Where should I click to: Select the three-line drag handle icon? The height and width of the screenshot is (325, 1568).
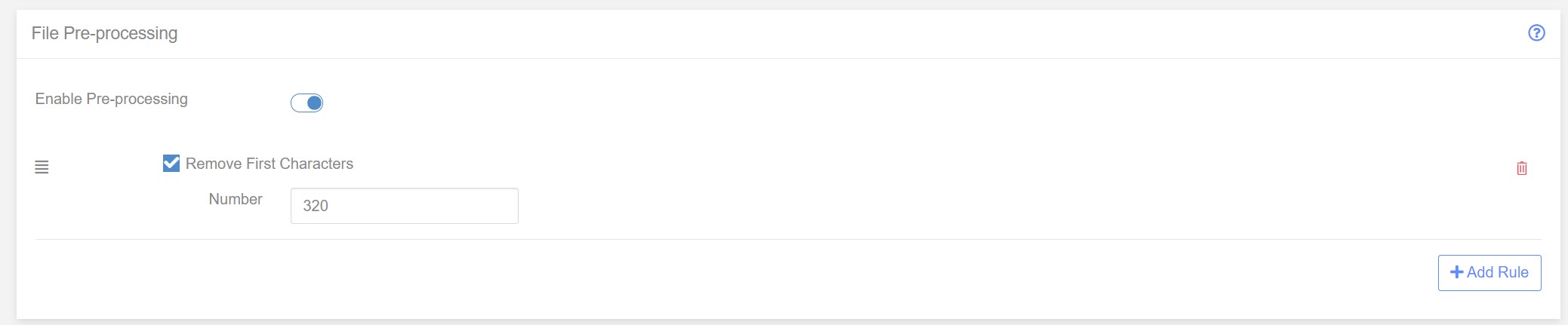coord(42,167)
